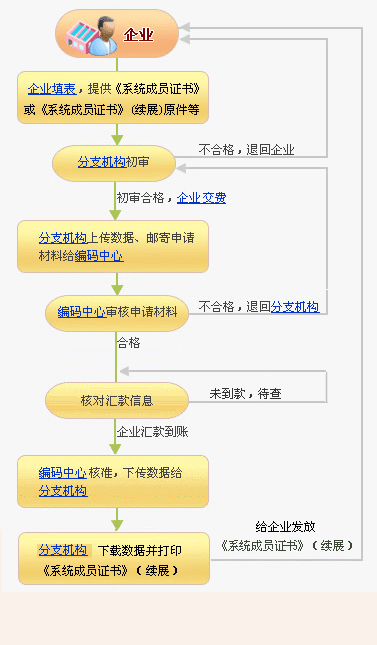
Task: Open 分支机构 link below 编码中心核准
Action: (63, 491)
